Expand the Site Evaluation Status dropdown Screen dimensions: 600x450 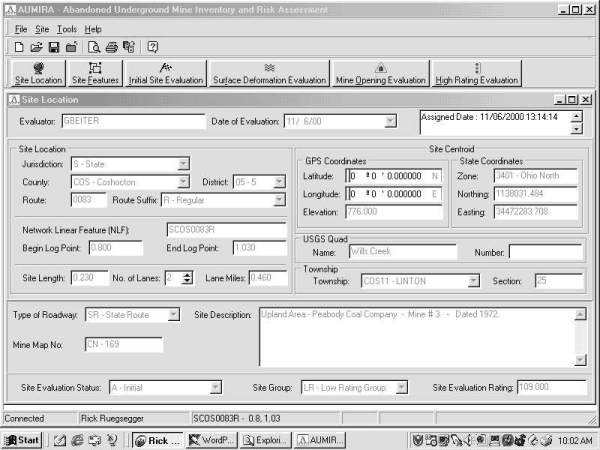pos(215,387)
